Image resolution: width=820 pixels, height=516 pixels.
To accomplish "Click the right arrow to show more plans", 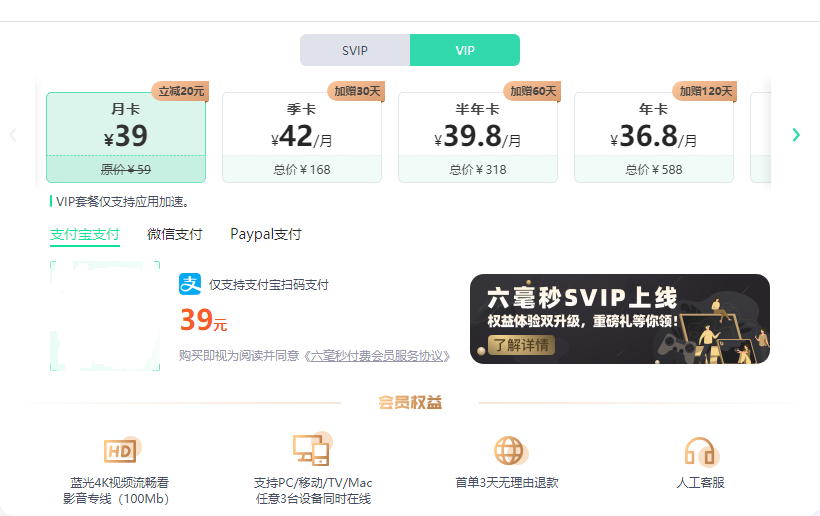I will 796,135.
